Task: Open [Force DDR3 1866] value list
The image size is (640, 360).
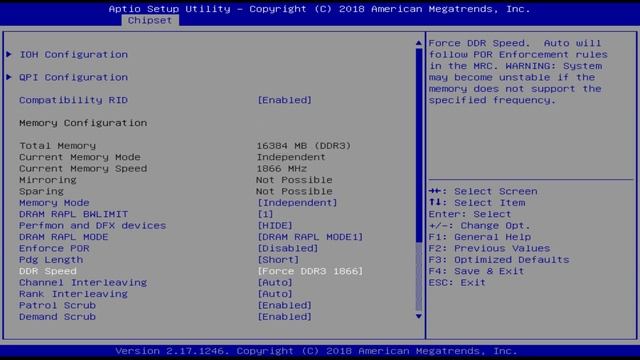Action: pos(310,271)
